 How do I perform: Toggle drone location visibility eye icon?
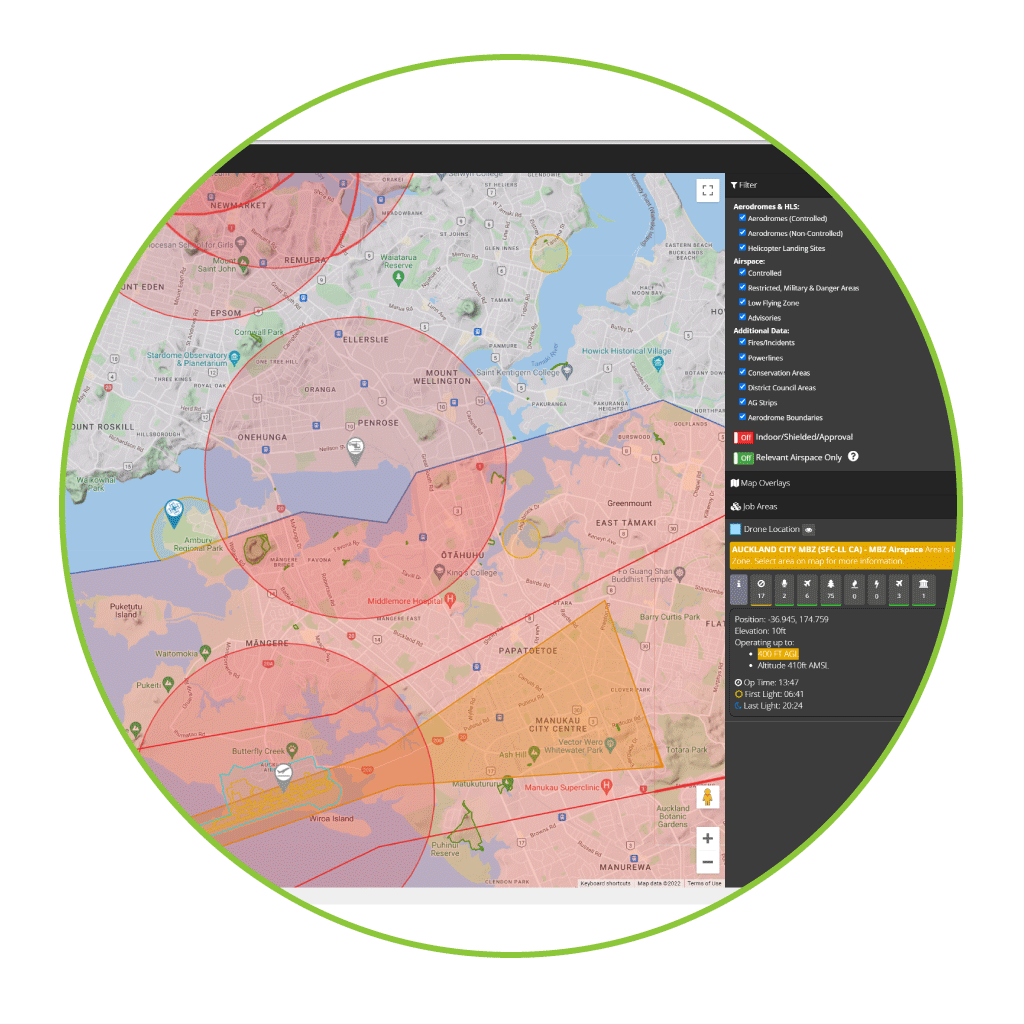pos(808,529)
